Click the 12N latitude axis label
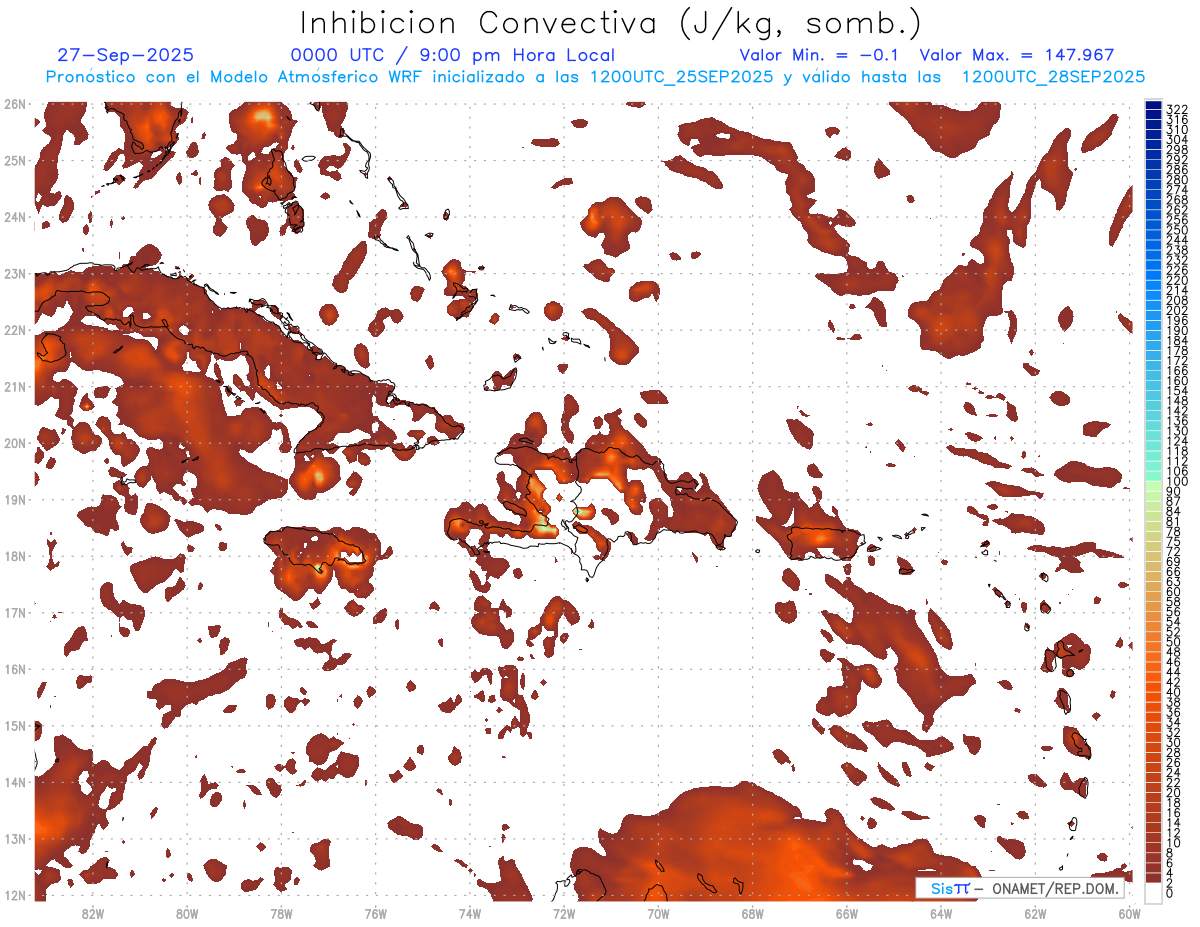Screen dimensions: 1200x927 [x=14, y=895]
